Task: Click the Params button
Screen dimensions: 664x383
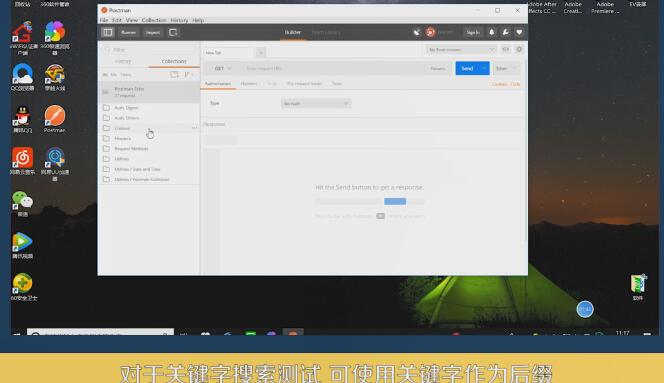Action: click(x=438, y=68)
